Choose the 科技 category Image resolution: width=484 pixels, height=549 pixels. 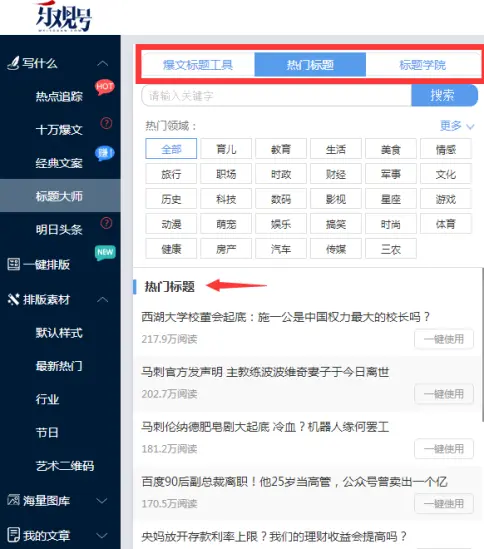click(x=226, y=199)
